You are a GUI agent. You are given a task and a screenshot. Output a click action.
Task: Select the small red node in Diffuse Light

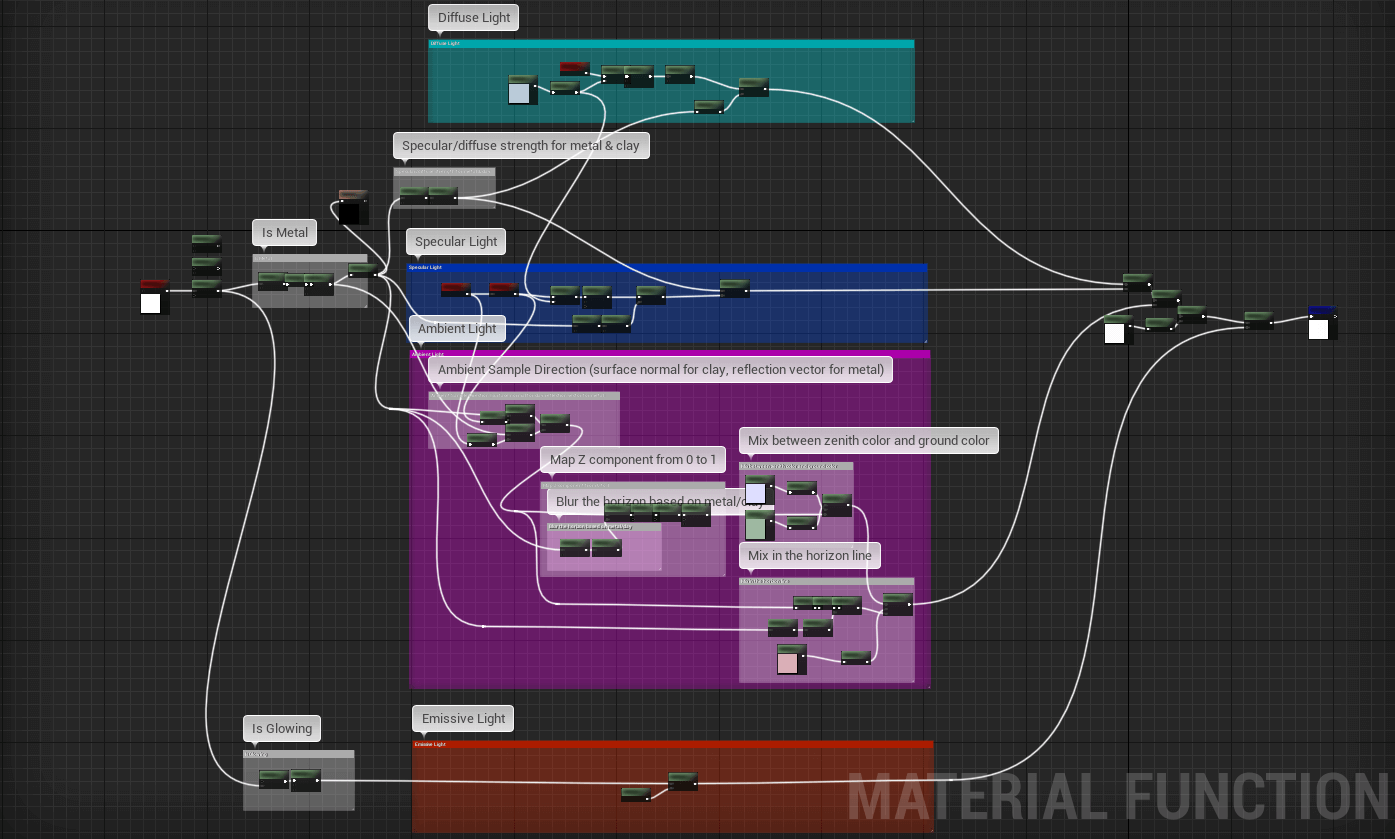point(574,68)
